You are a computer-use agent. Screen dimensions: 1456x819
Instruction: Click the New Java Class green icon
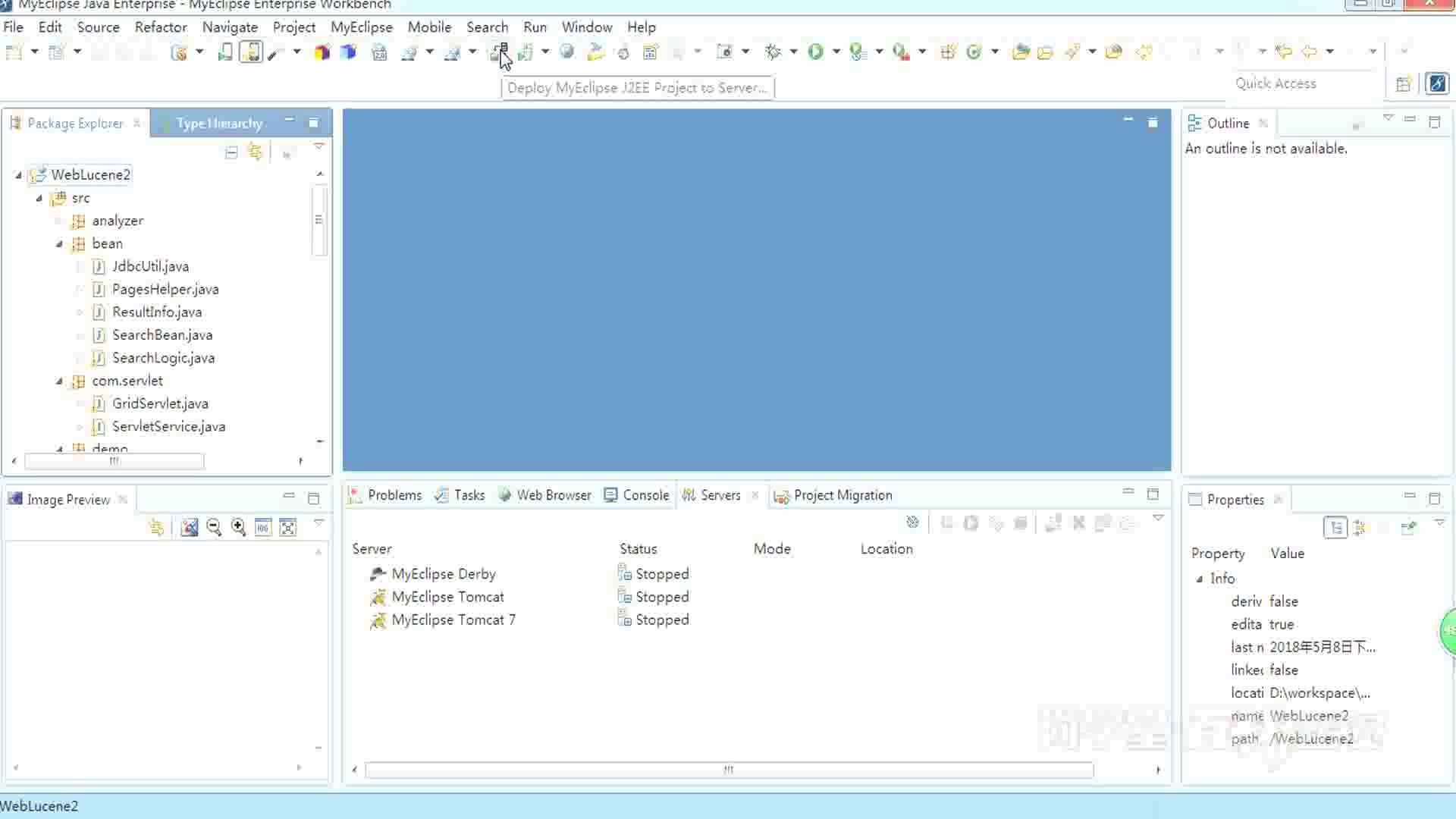pos(974,52)
